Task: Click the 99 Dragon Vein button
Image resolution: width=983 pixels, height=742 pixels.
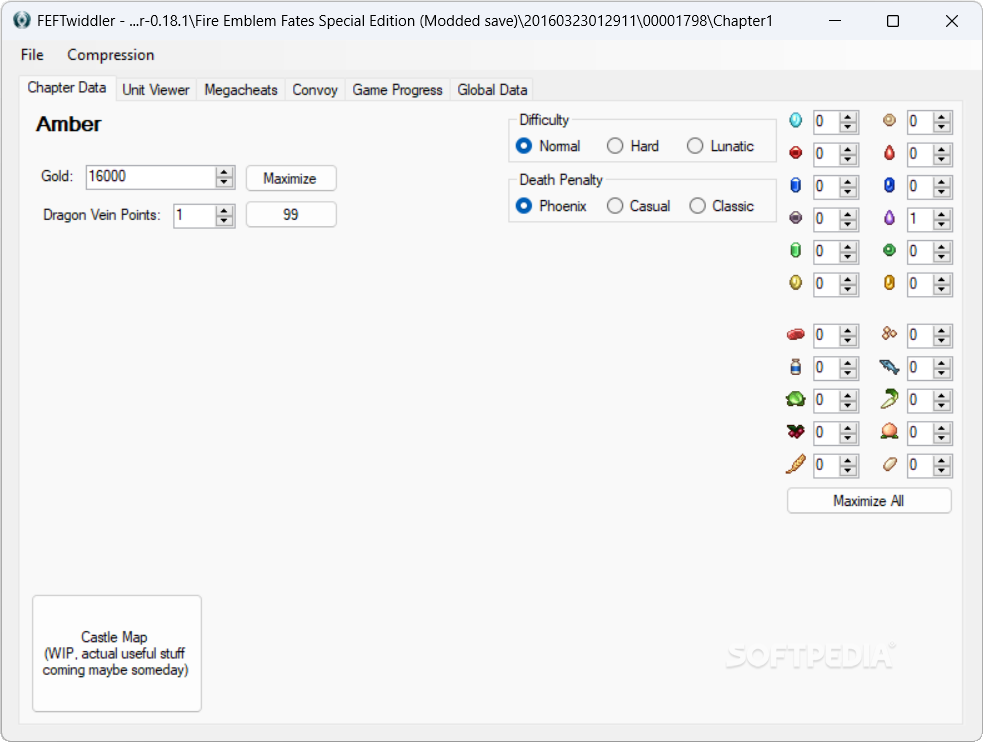Action: pyautogui.click(x=291, y=215)
